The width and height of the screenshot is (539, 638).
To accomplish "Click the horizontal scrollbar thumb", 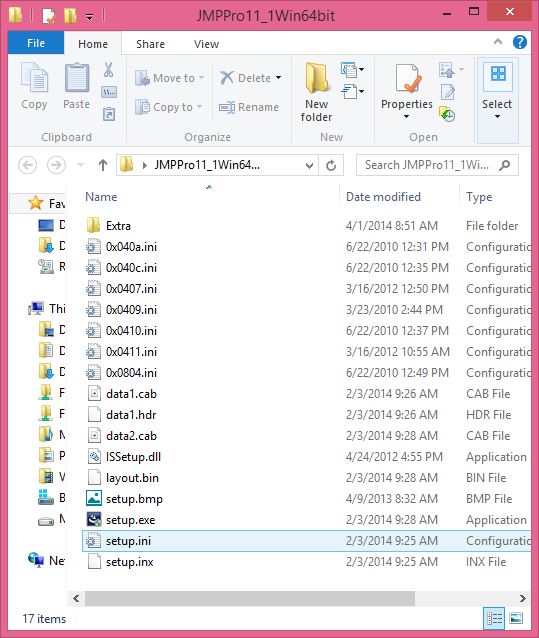I will tap(250, 598).
